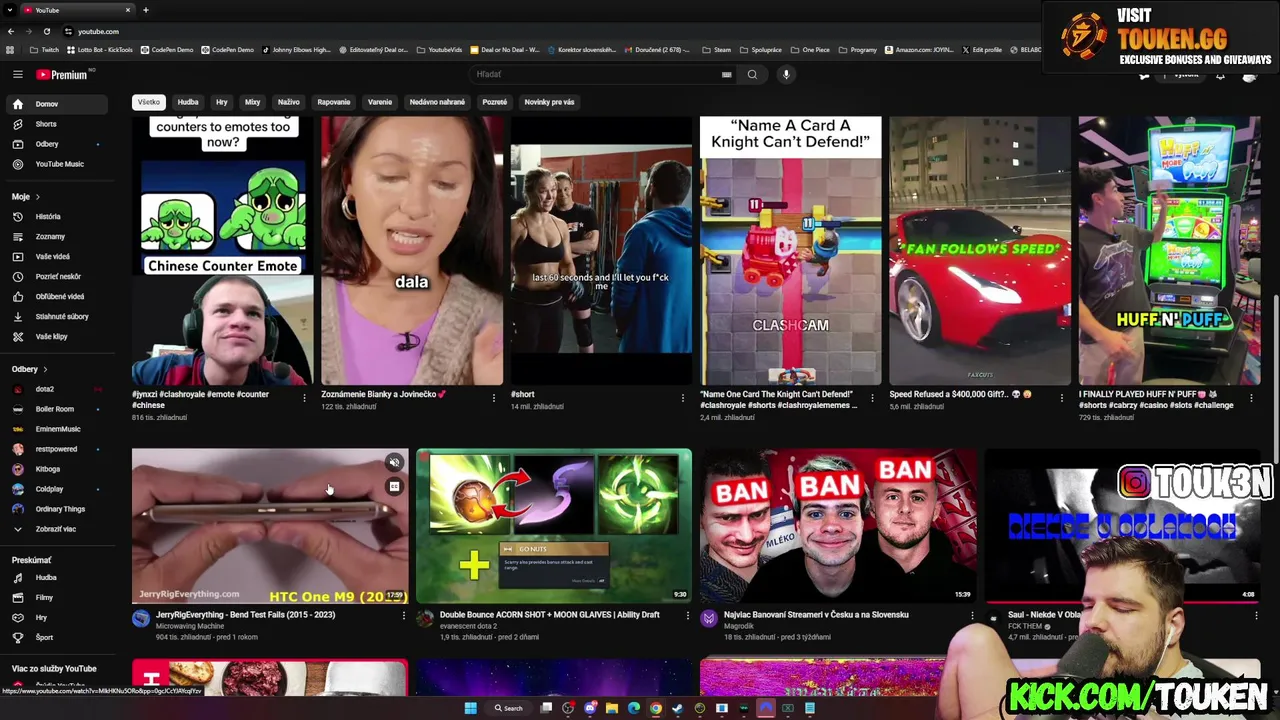Play the Najviac Banovaní Streameri video thumbnail
This screenshot has width=1280, height=720.
coord(838,526)
